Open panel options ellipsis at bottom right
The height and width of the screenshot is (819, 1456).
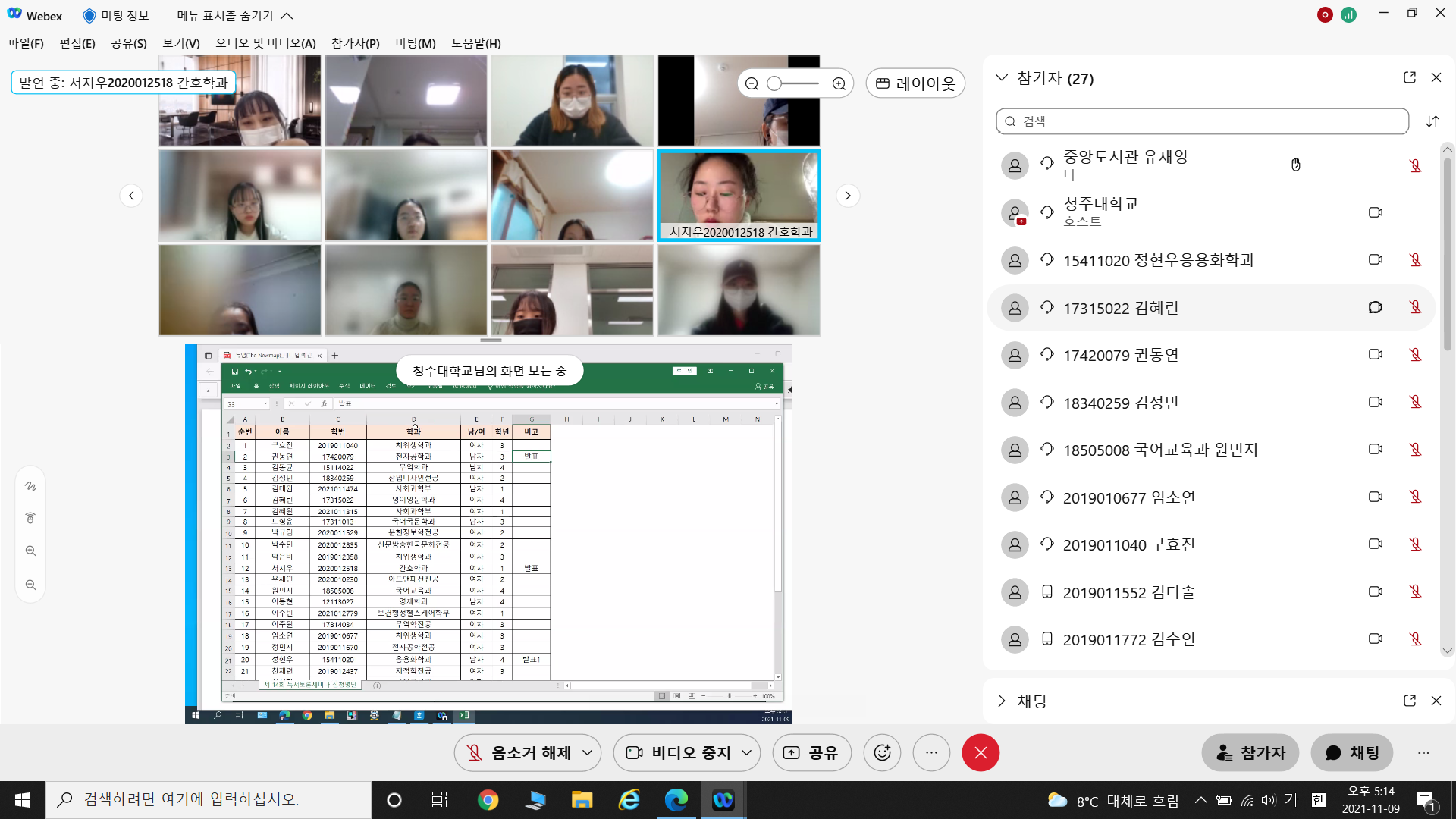tap(1423, 752)
